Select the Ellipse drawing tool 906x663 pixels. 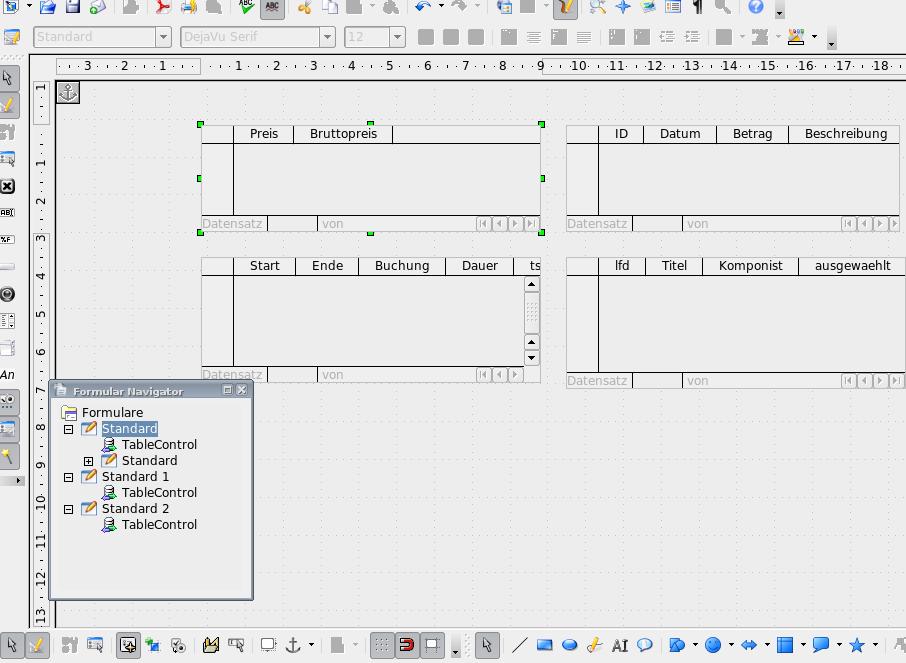570,645
